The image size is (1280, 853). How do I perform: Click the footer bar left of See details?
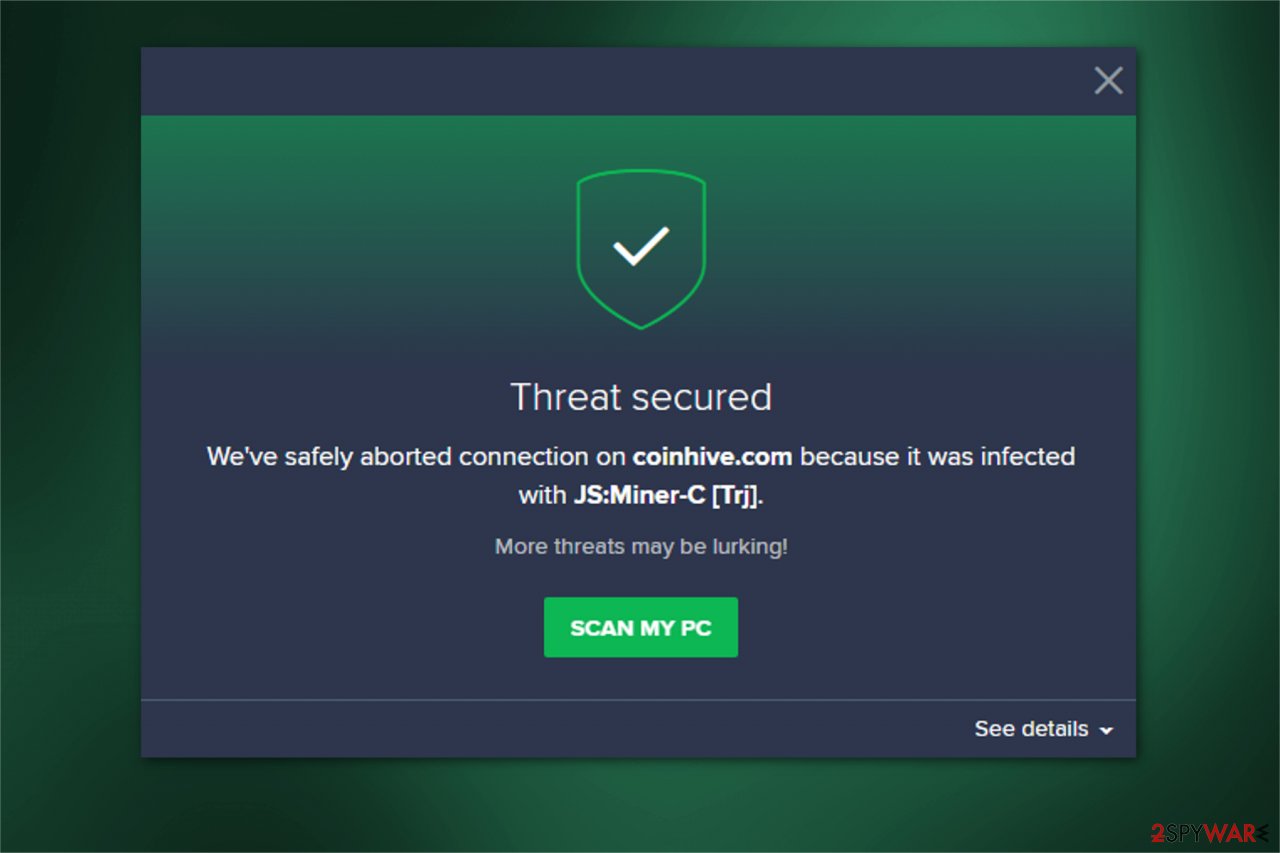coord(550,729)
